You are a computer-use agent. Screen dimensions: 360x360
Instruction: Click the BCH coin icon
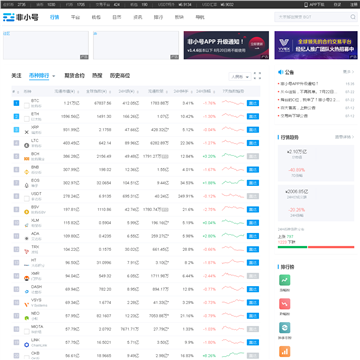click(x=27, y=159)
